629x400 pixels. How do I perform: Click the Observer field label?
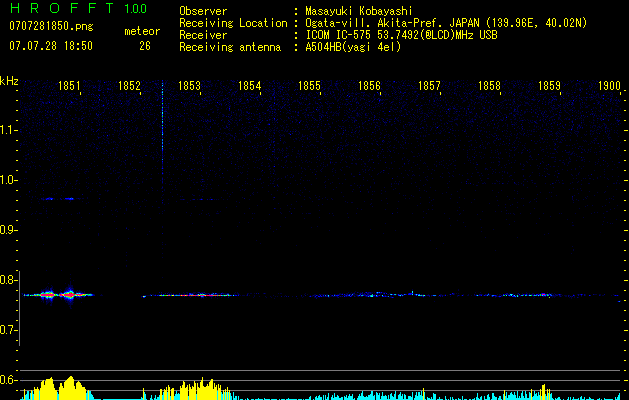[203, 11]
